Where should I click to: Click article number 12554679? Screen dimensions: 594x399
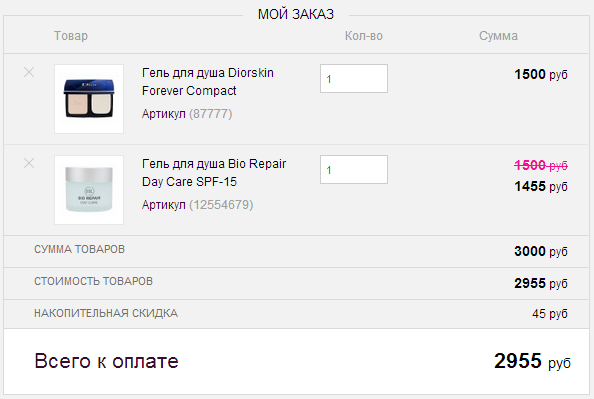[x=221, y=205]
